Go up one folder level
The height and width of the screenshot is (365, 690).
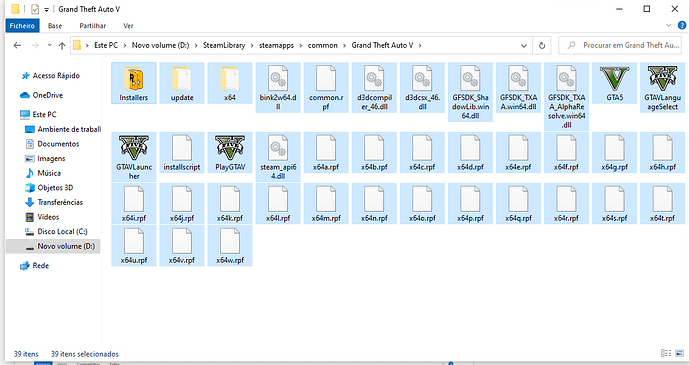(x=62, y=45)
